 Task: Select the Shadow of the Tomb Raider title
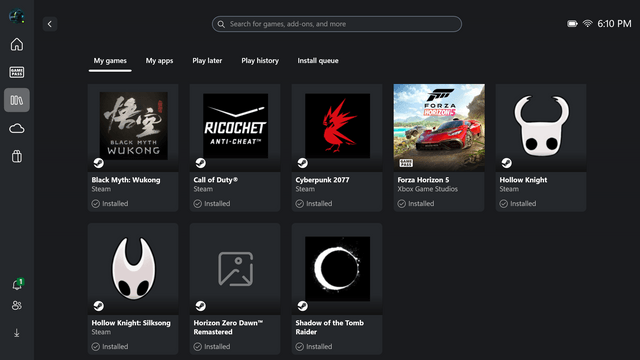(x=329, y=327)
